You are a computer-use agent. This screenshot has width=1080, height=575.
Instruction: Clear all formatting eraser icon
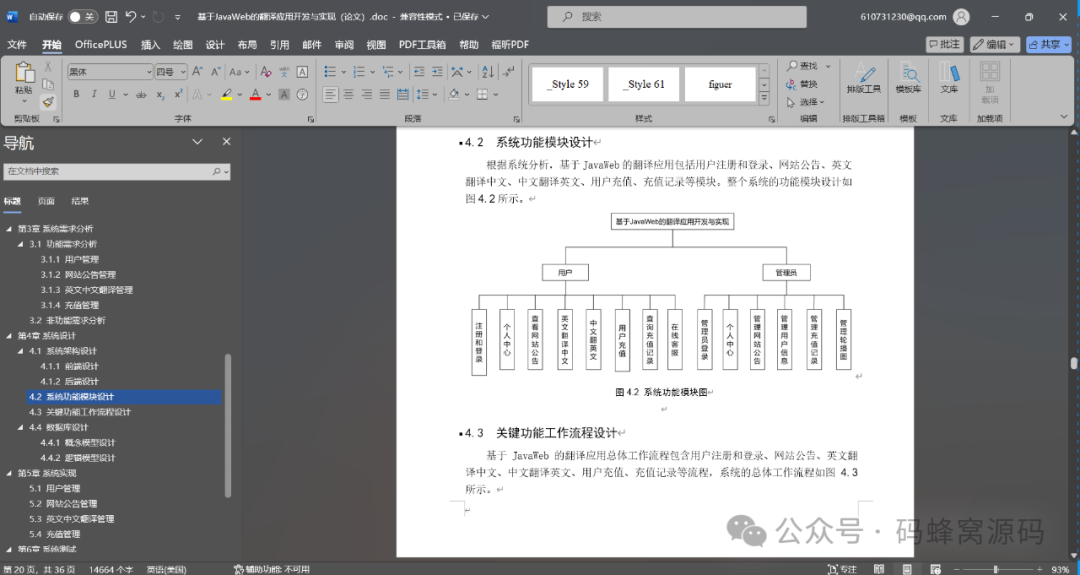click(266, 72)
